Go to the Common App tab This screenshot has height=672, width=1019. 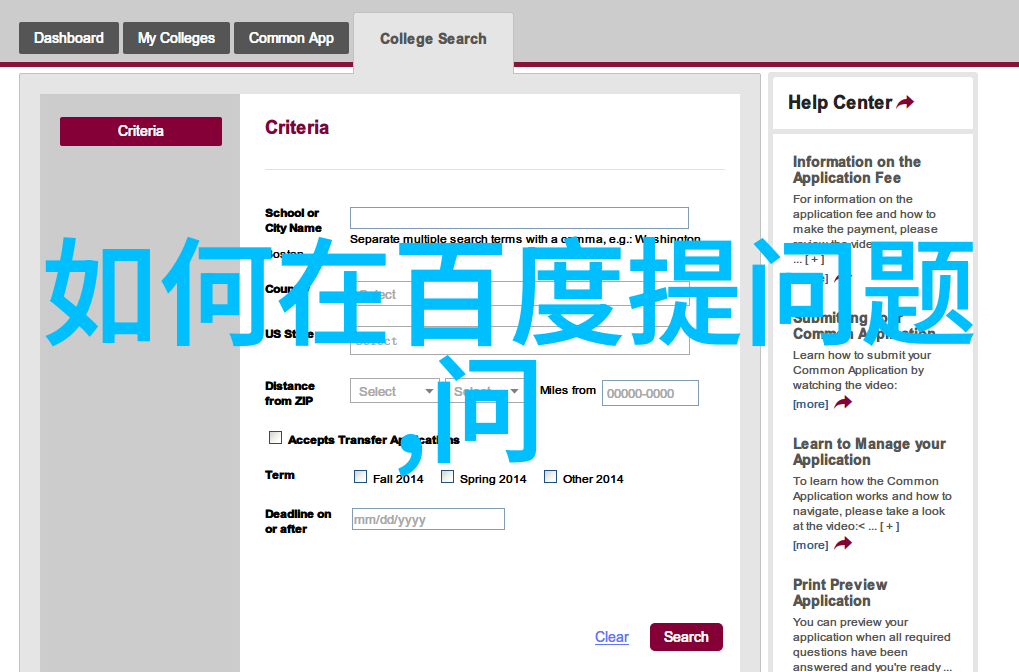click(x=291, y=38)
